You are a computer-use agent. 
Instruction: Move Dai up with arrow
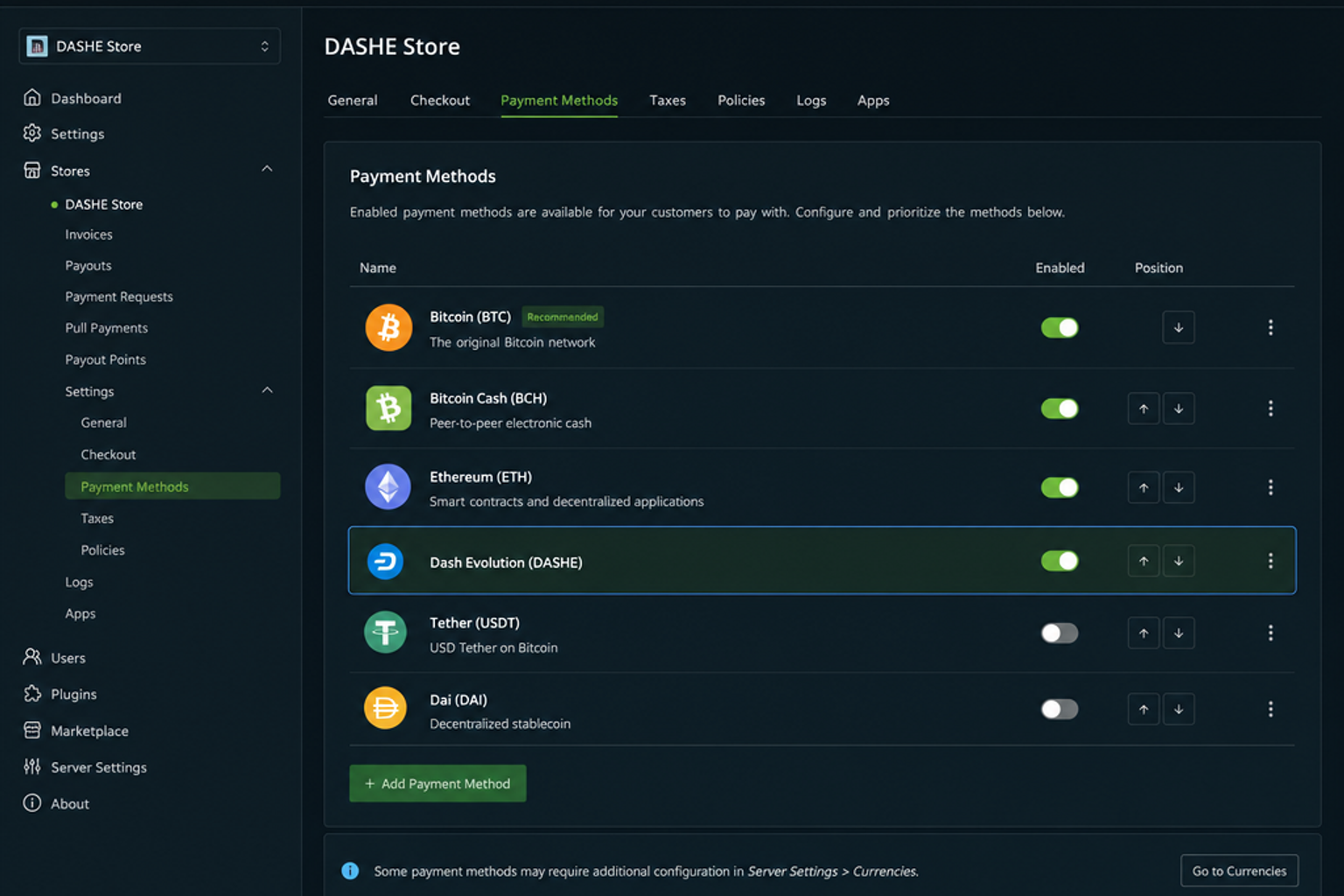[1144, 709]
